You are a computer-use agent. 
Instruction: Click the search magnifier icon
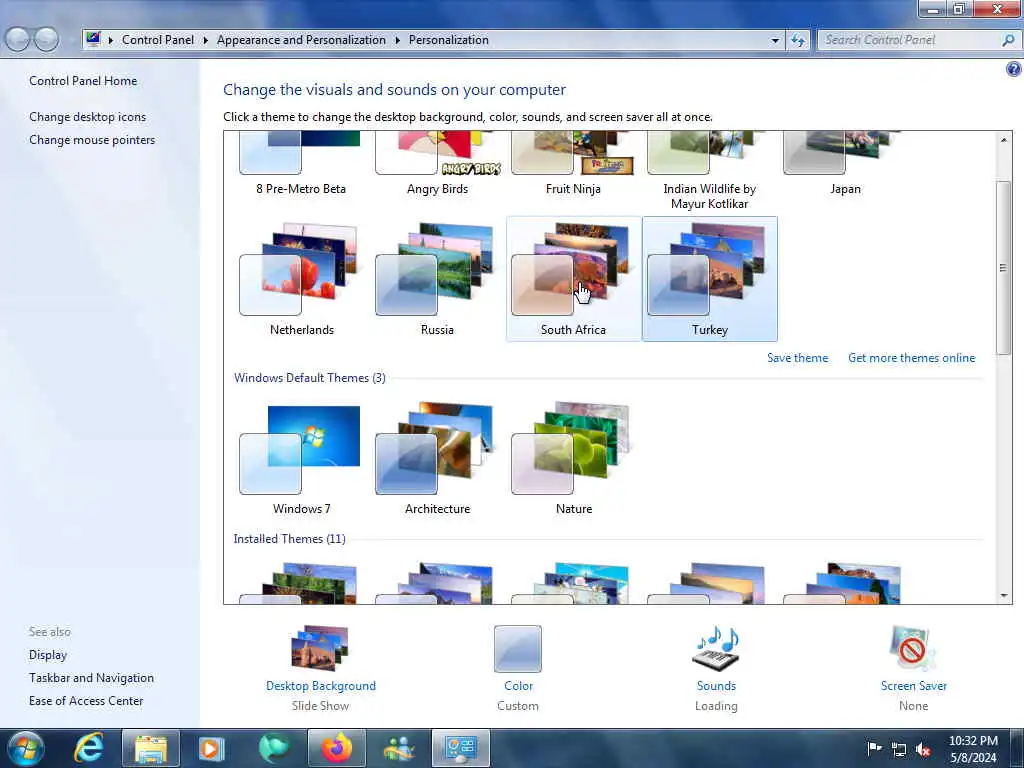coord(1008,40)
